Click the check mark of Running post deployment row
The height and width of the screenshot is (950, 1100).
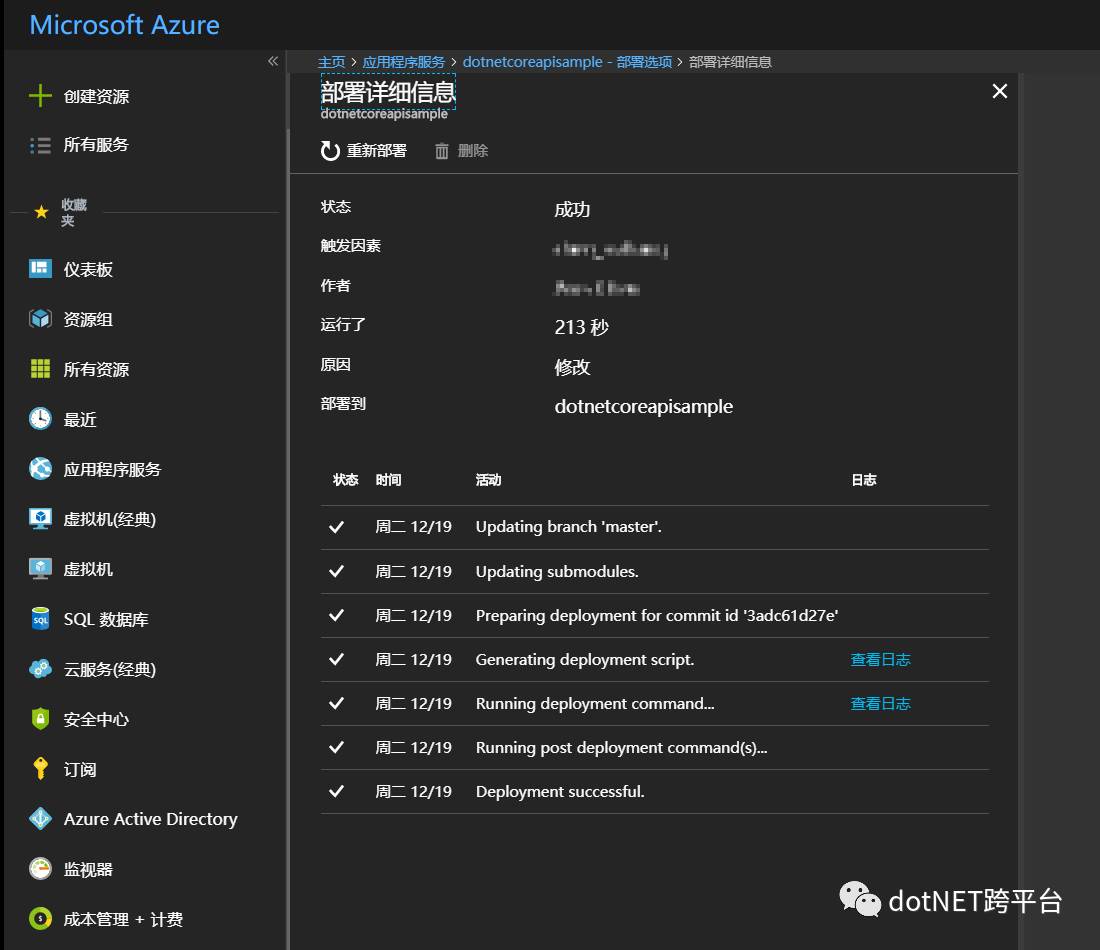coord(337,747)
